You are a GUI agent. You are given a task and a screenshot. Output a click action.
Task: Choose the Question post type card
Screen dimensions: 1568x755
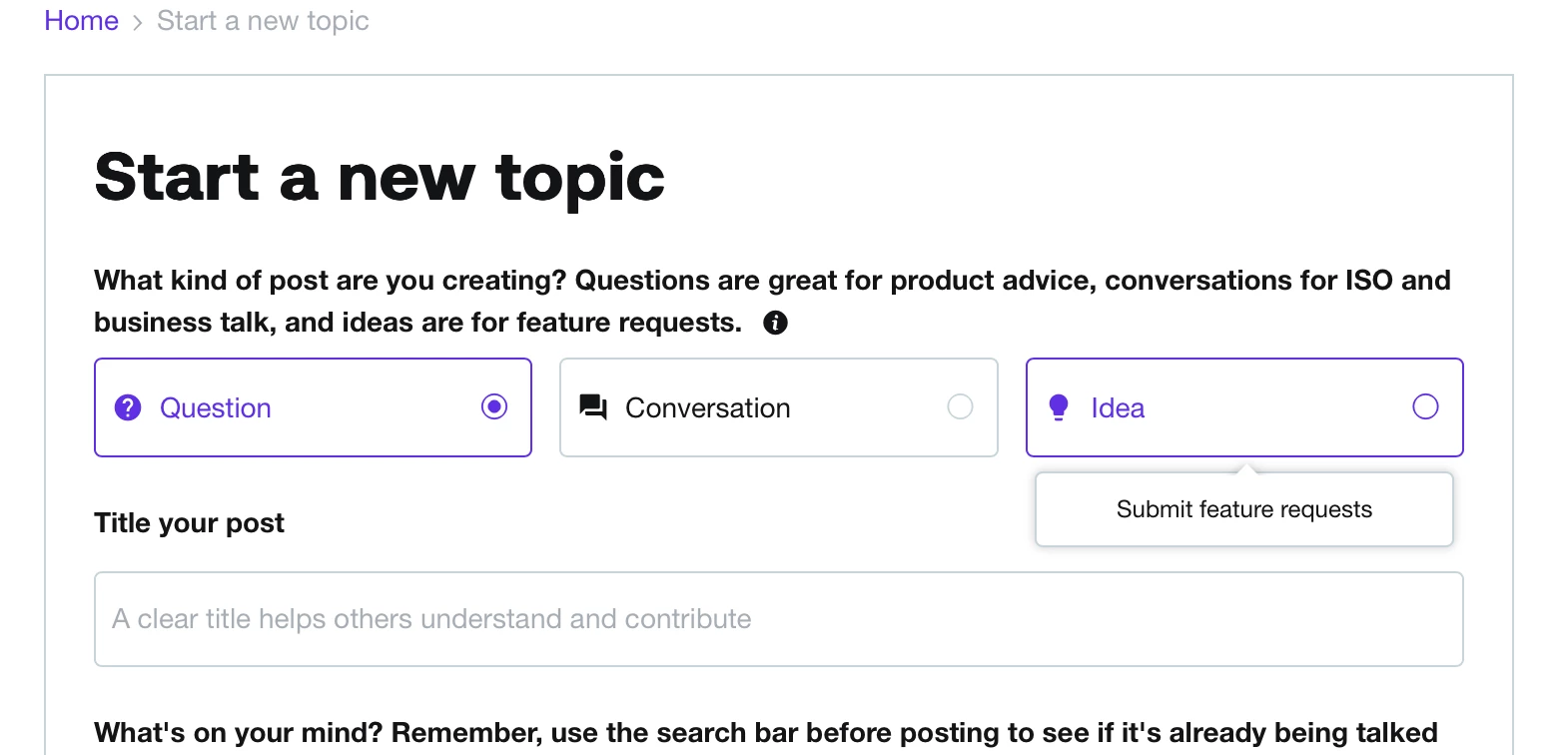coord(313,407)
